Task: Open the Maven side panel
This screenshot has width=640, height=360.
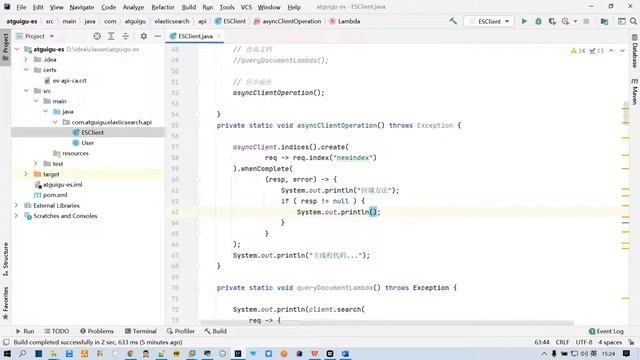Action: 635,91
